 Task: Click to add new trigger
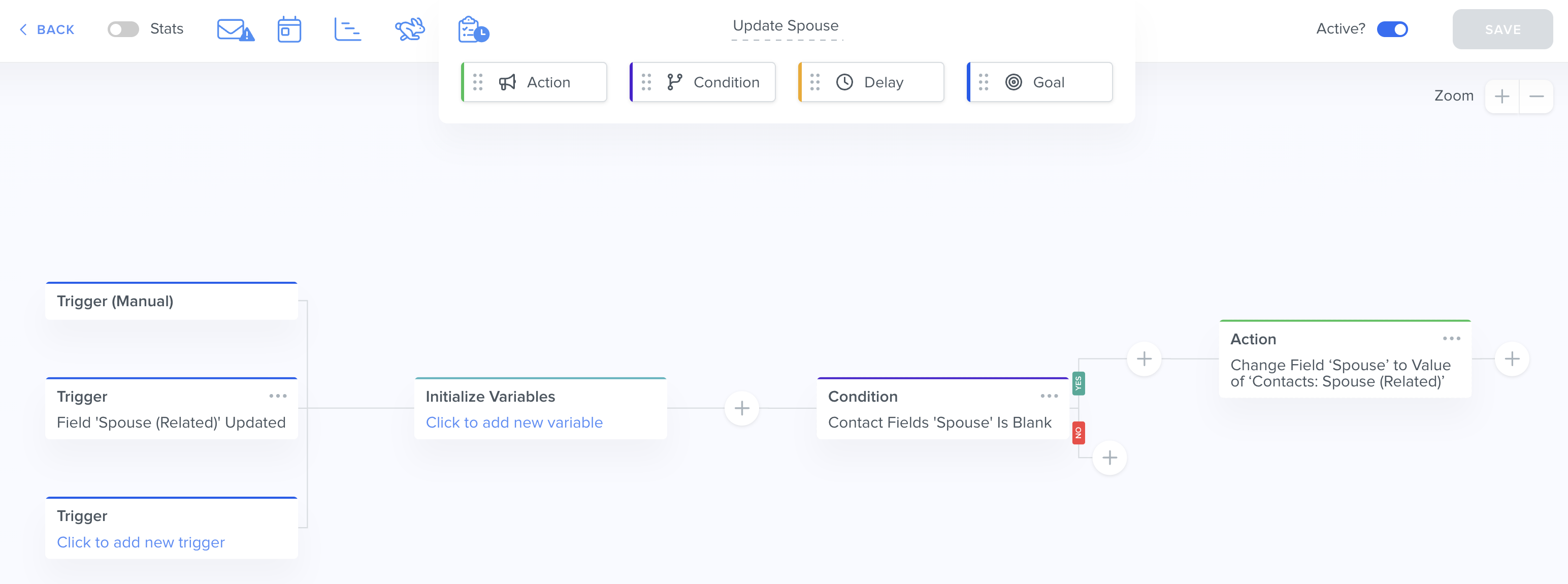141,542
